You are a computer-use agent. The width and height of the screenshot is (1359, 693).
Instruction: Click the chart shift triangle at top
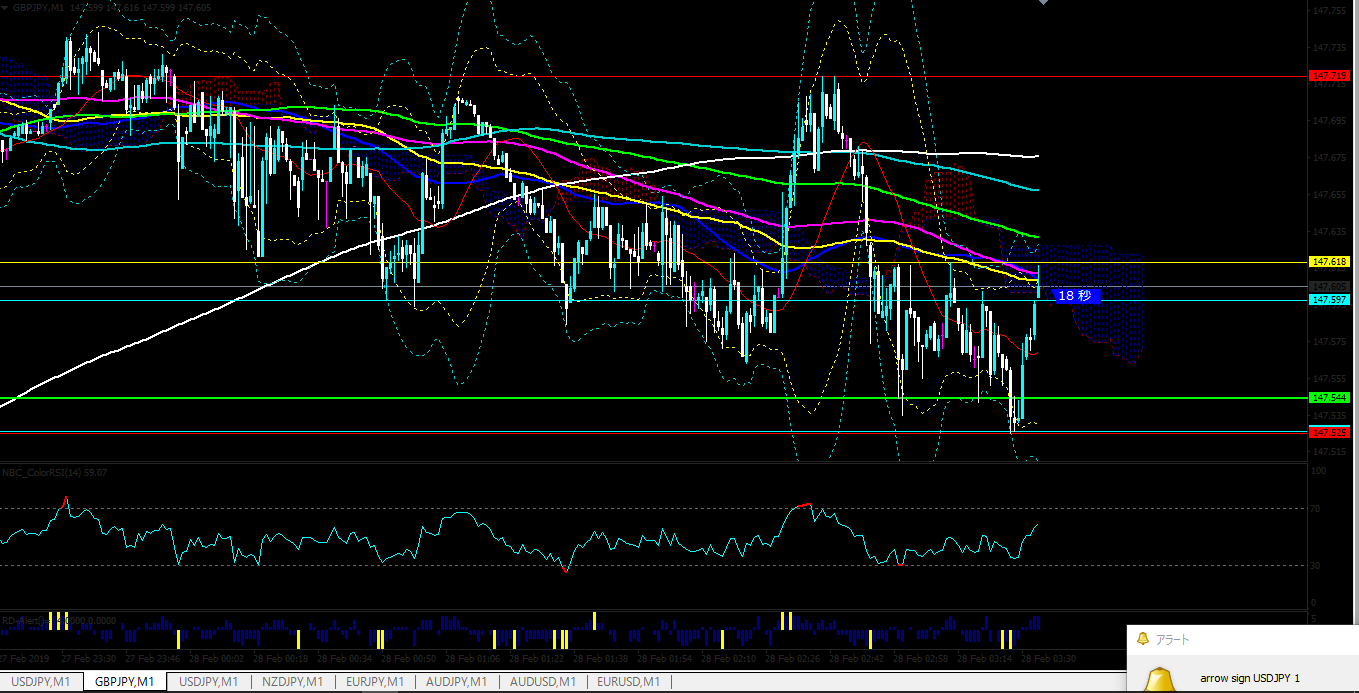[x=1043, y=3]
